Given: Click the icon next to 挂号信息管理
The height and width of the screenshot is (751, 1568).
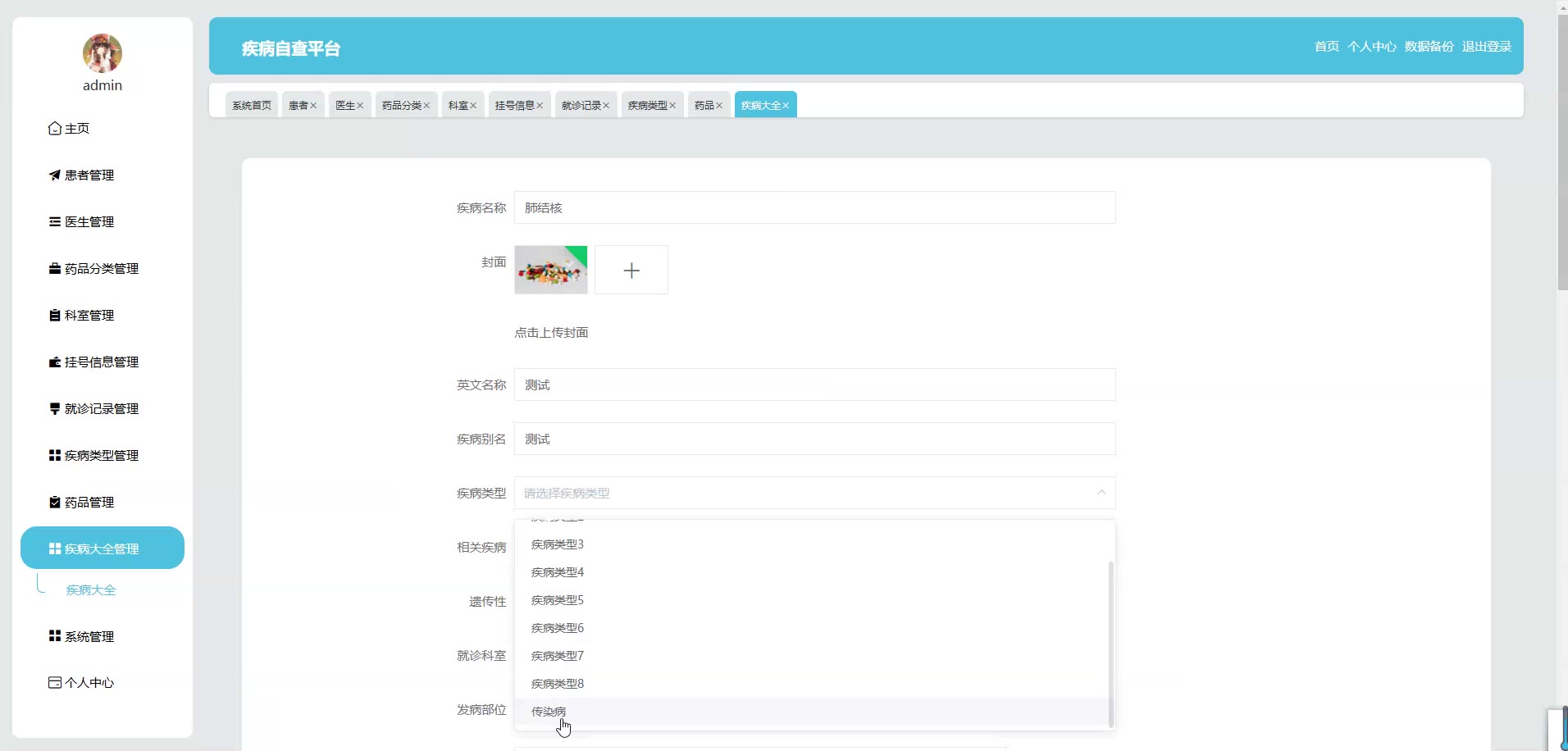Looking at the screenshot, I should [x=55, y=362].
